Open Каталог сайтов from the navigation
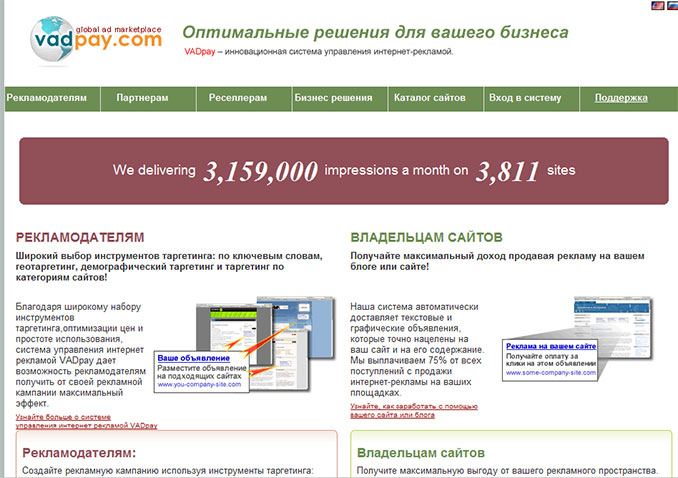 click(429, 98)
